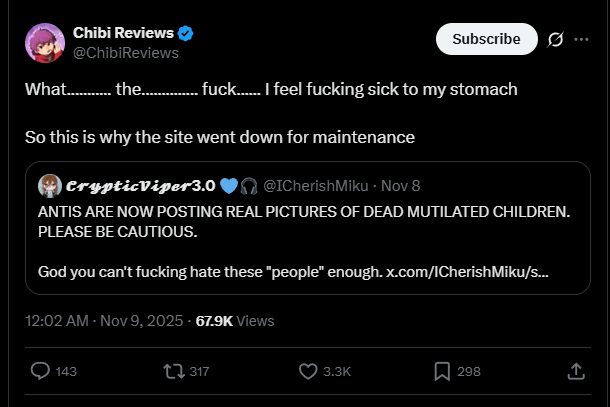Viewport: 610px width, 407px height.
Task: View the 67.9K Views analytics
Action: click(x=235, y=321)
